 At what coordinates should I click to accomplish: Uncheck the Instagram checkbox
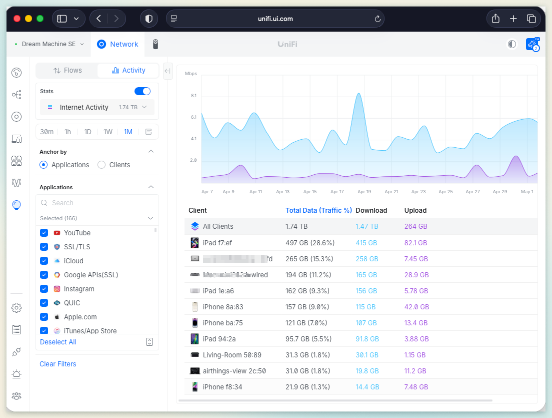pyautogui.click(x=44, y=289)
